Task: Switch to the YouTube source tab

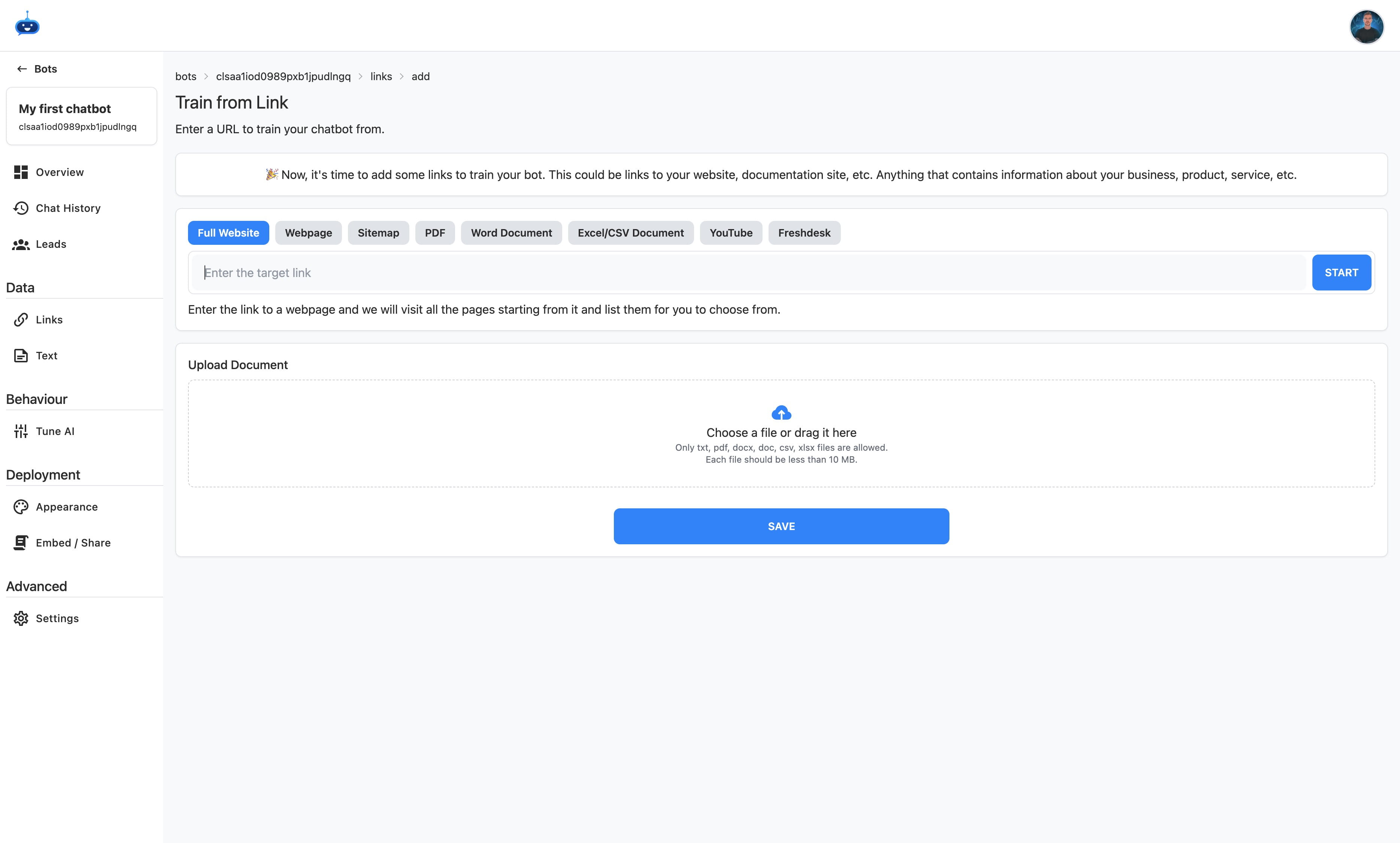Action: (731, 233)
